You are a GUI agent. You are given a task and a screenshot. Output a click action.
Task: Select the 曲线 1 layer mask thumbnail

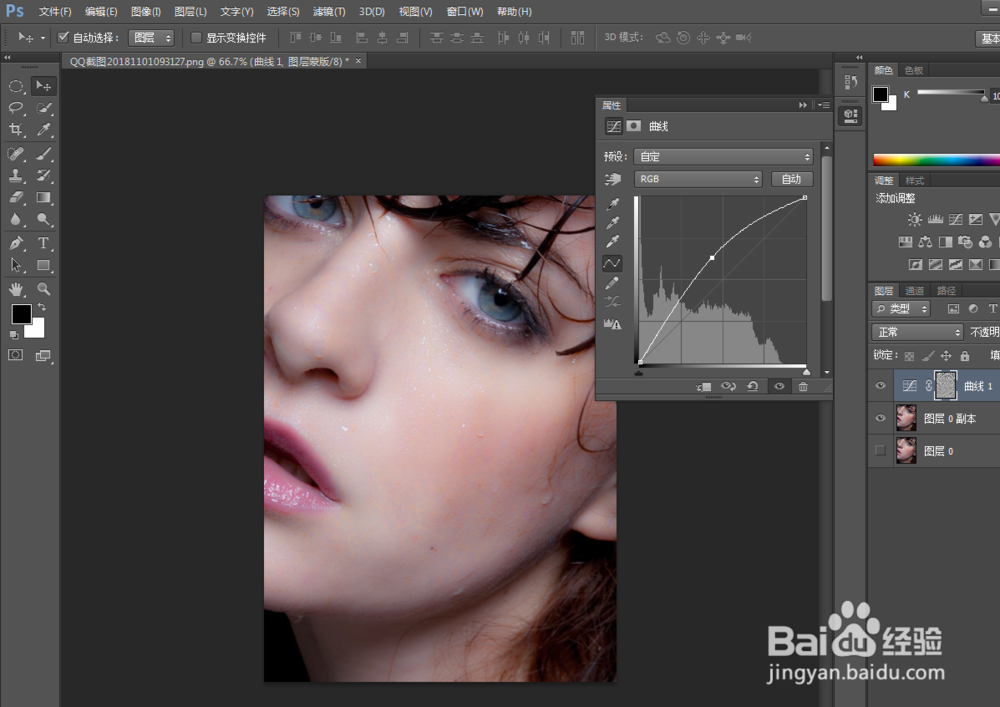coord(945,386)
